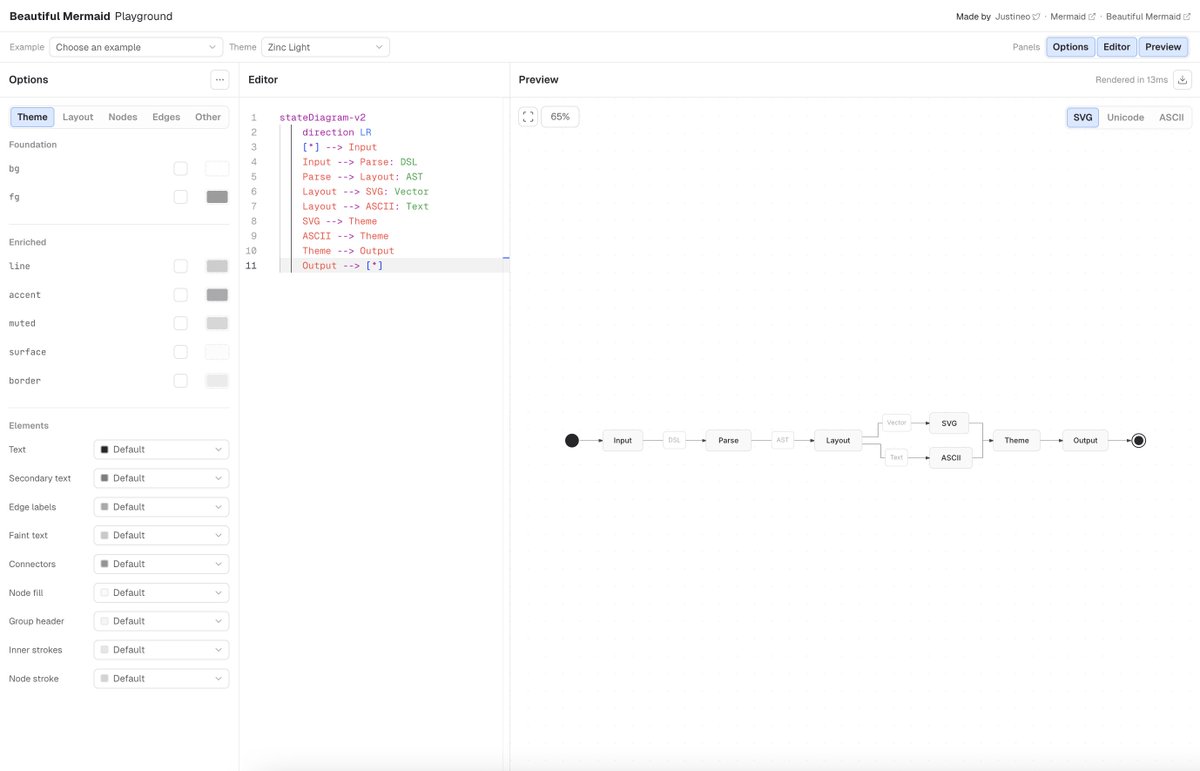This screenshot has width=1200, height=771.
Task: Click the start state black circle node
Action: point(572,440)
